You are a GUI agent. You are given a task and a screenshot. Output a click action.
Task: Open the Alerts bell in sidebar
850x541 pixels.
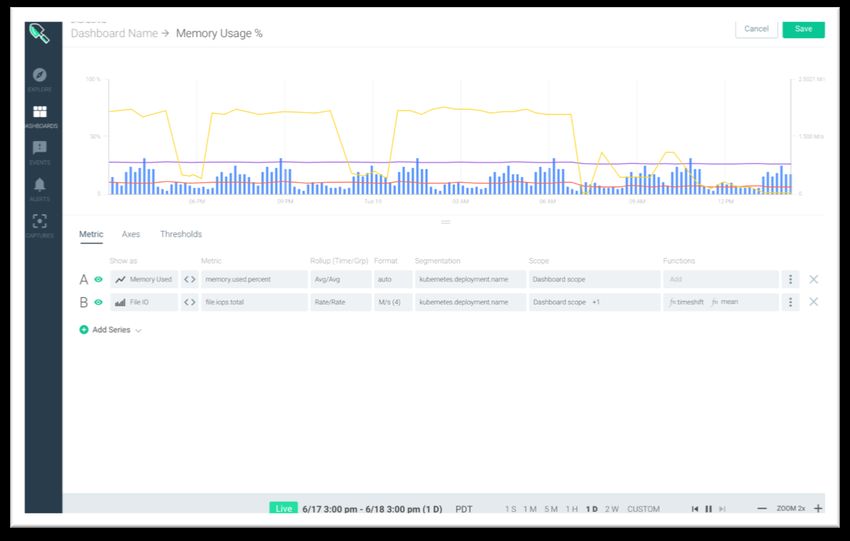40,189
